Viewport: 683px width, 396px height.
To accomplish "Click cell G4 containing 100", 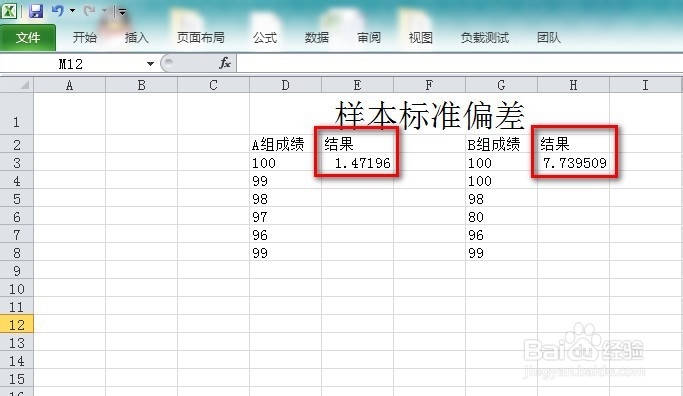I will 501,181.
